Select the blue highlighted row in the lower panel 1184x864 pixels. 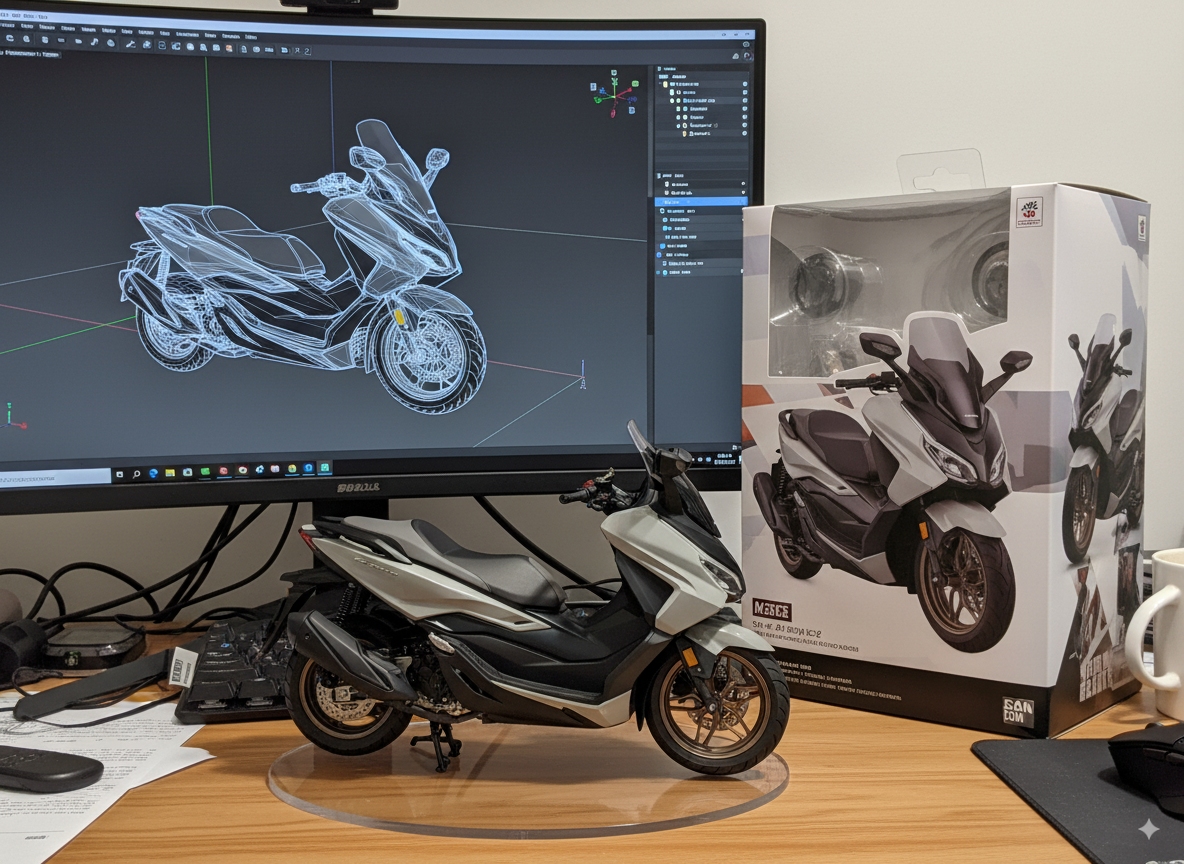(x=700, y=201)
